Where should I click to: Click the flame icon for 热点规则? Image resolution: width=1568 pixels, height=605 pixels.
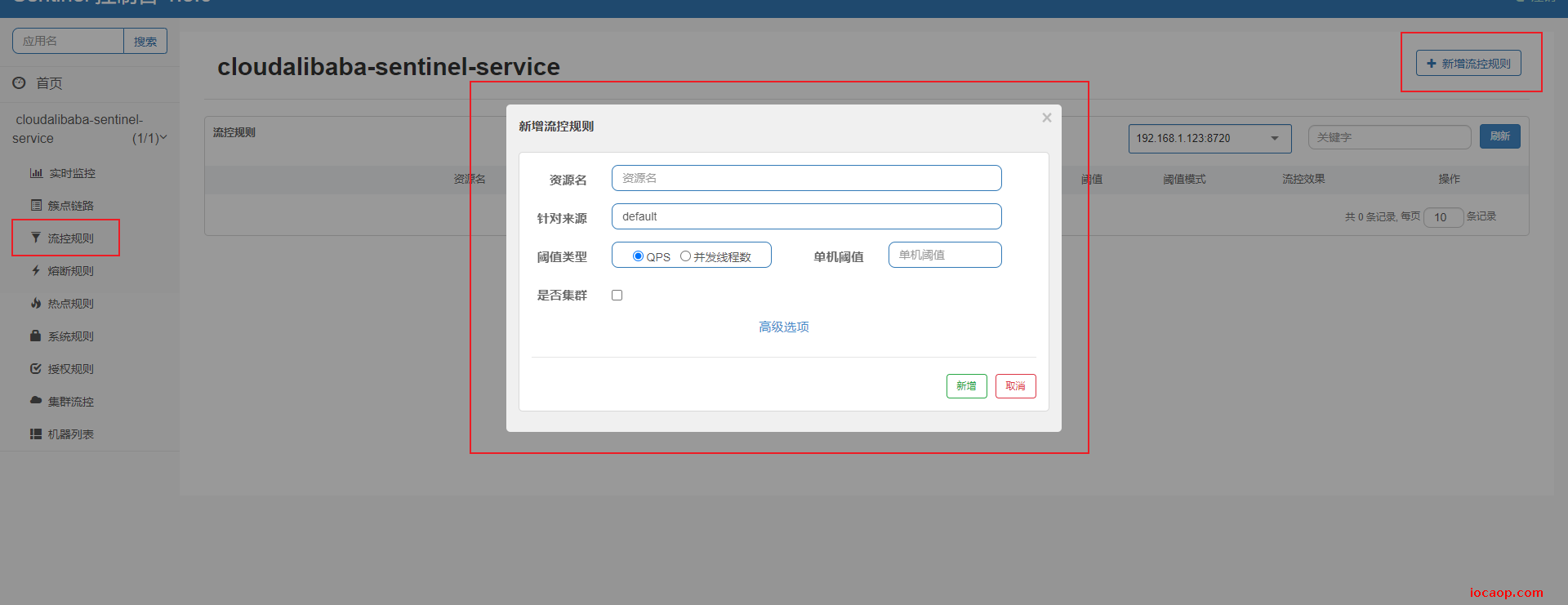pos(36,303)
